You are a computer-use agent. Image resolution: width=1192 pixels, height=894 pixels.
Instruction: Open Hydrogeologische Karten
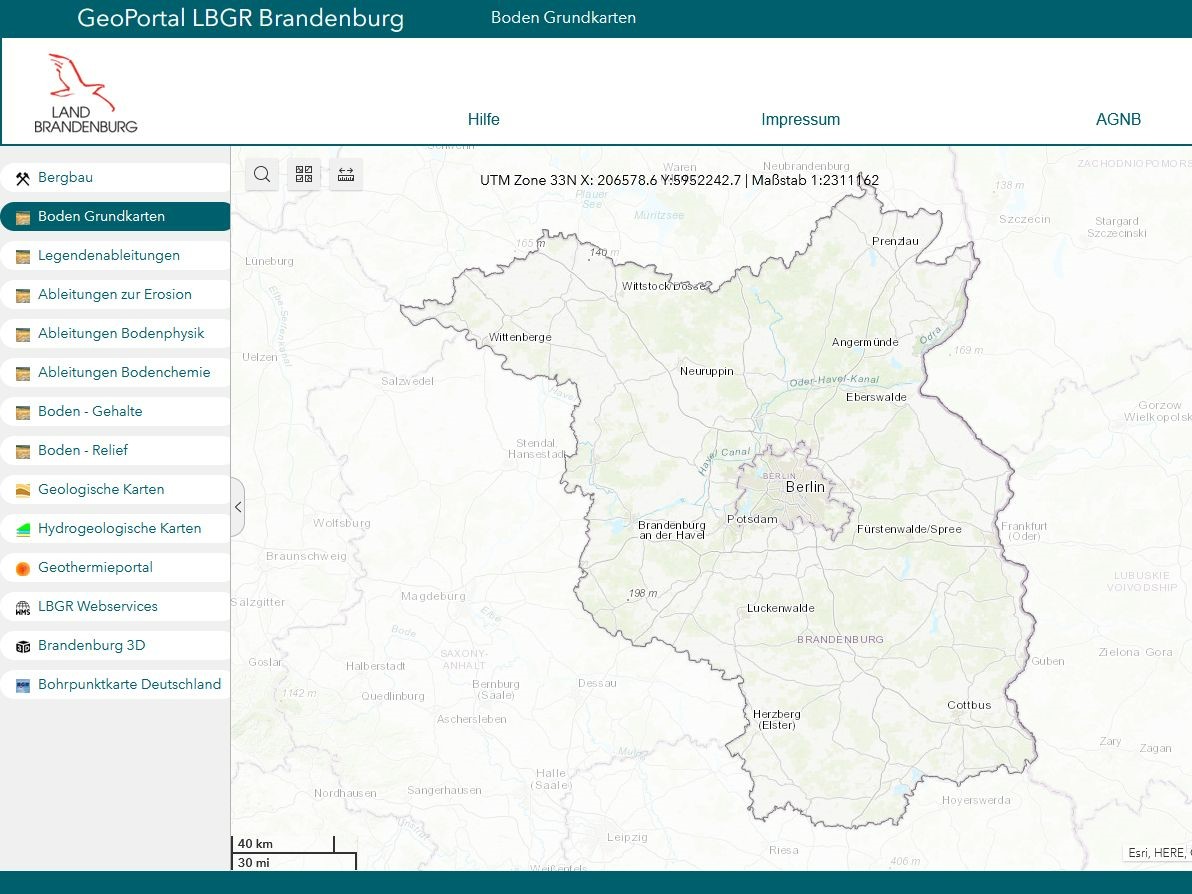pyautogui.click(x=115, y=528)
